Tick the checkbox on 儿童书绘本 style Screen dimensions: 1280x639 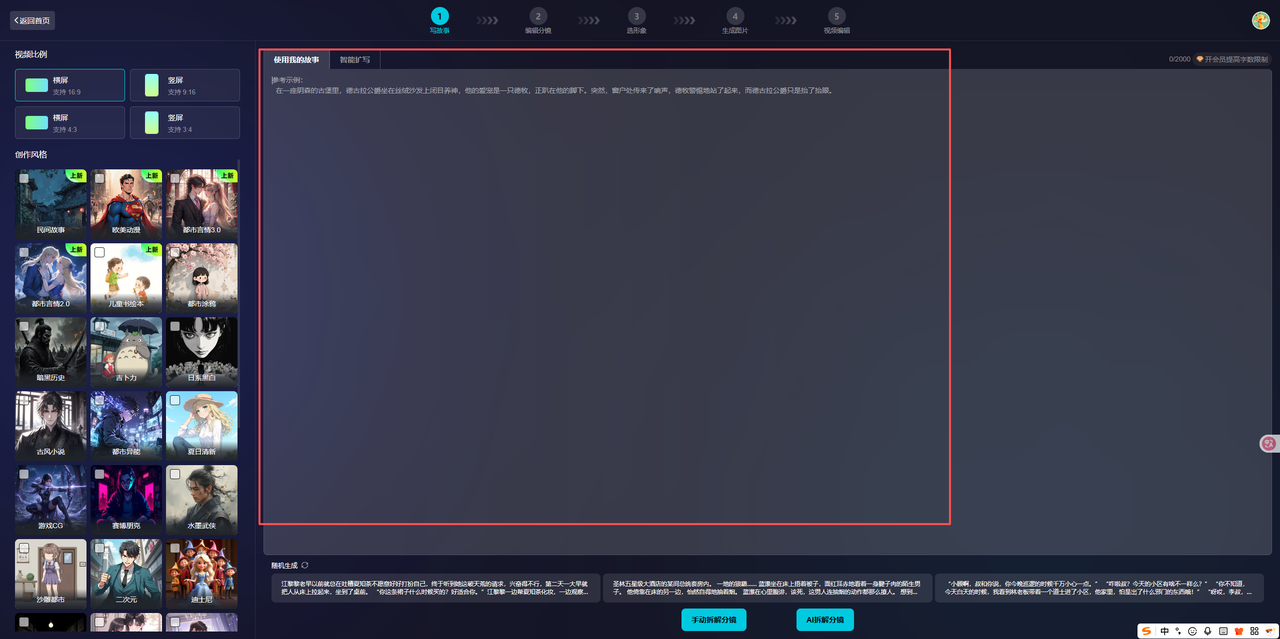coord(99,252)
